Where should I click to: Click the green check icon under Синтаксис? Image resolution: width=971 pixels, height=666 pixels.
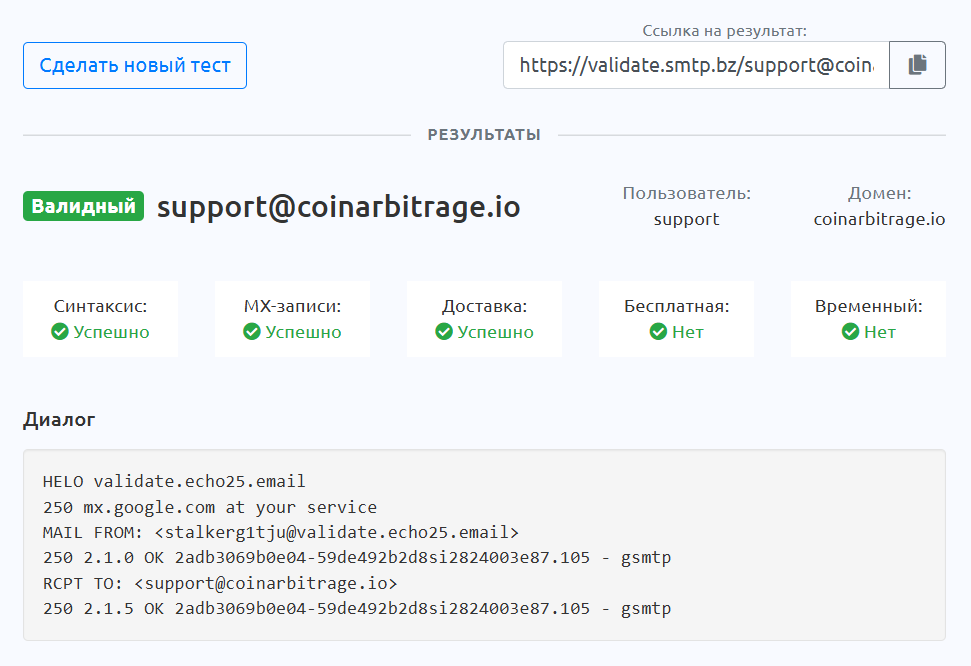(60, 332)
